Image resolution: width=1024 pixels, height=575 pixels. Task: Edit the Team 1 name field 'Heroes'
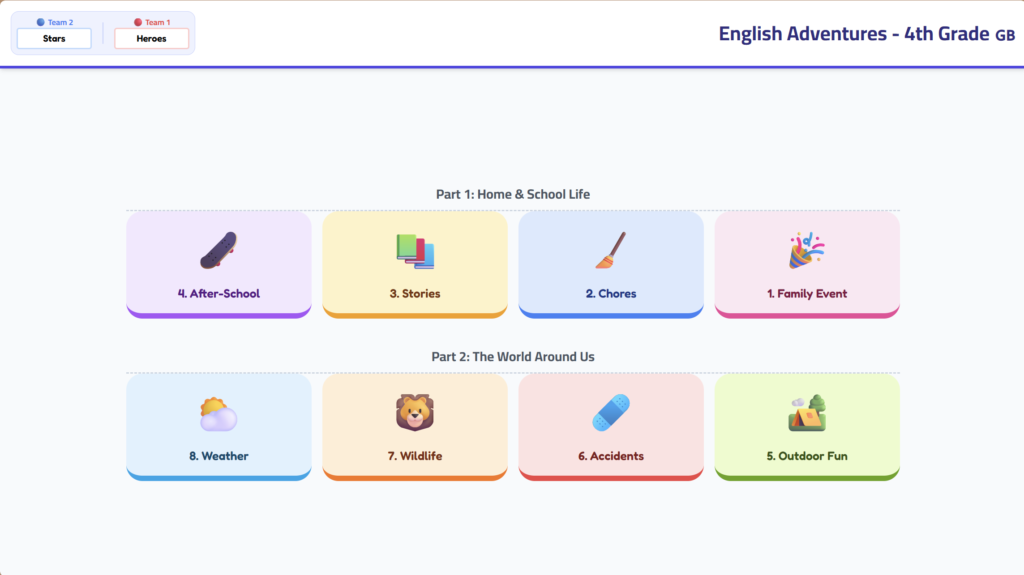151,39
